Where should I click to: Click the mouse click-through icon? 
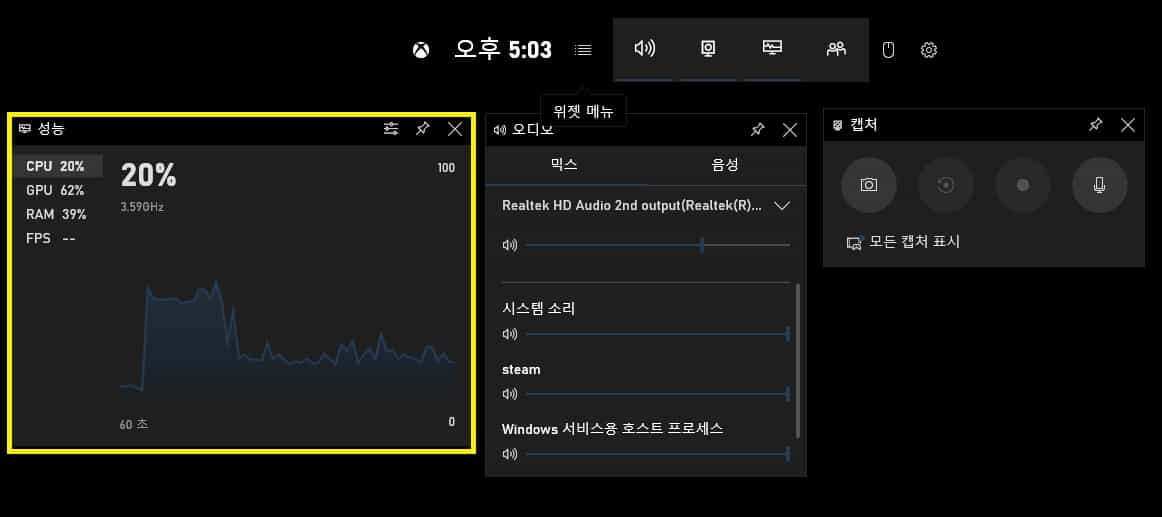click(x=889, y=49)
